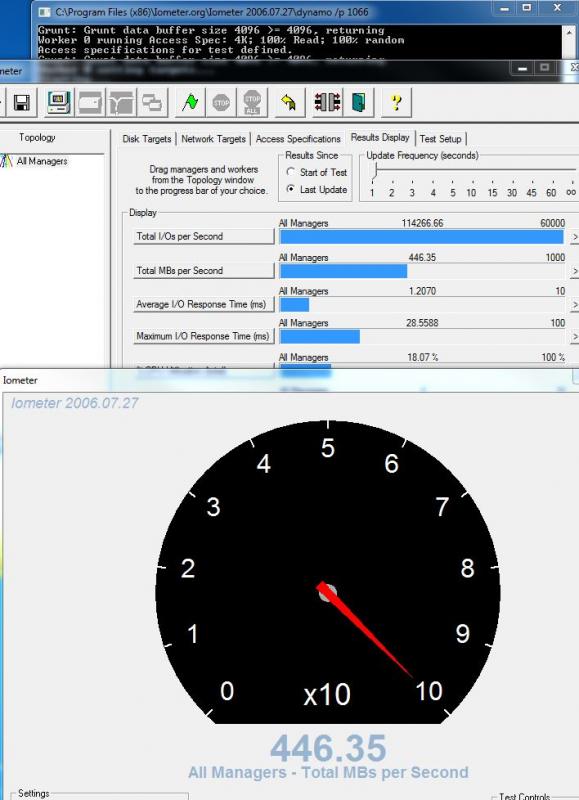This screenshot has width=579, height=800.
Task: Click Maximum I/O Response Time button
Action: (204, 336)
